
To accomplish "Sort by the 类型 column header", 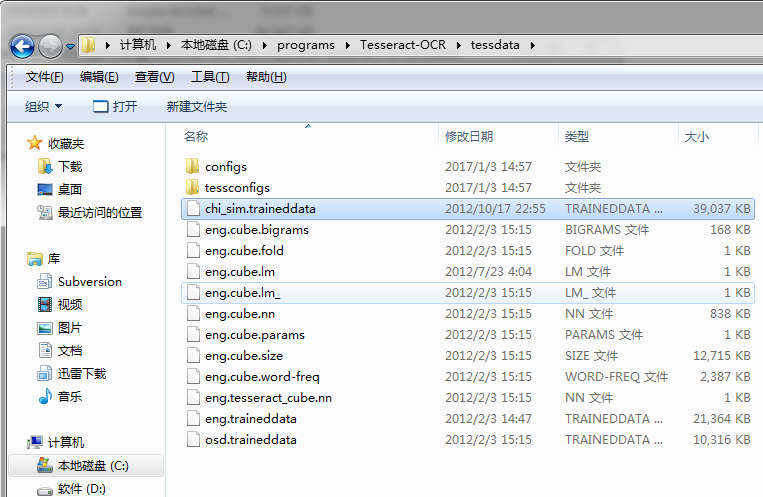I will pyautogui.click(x=577, y=136).
